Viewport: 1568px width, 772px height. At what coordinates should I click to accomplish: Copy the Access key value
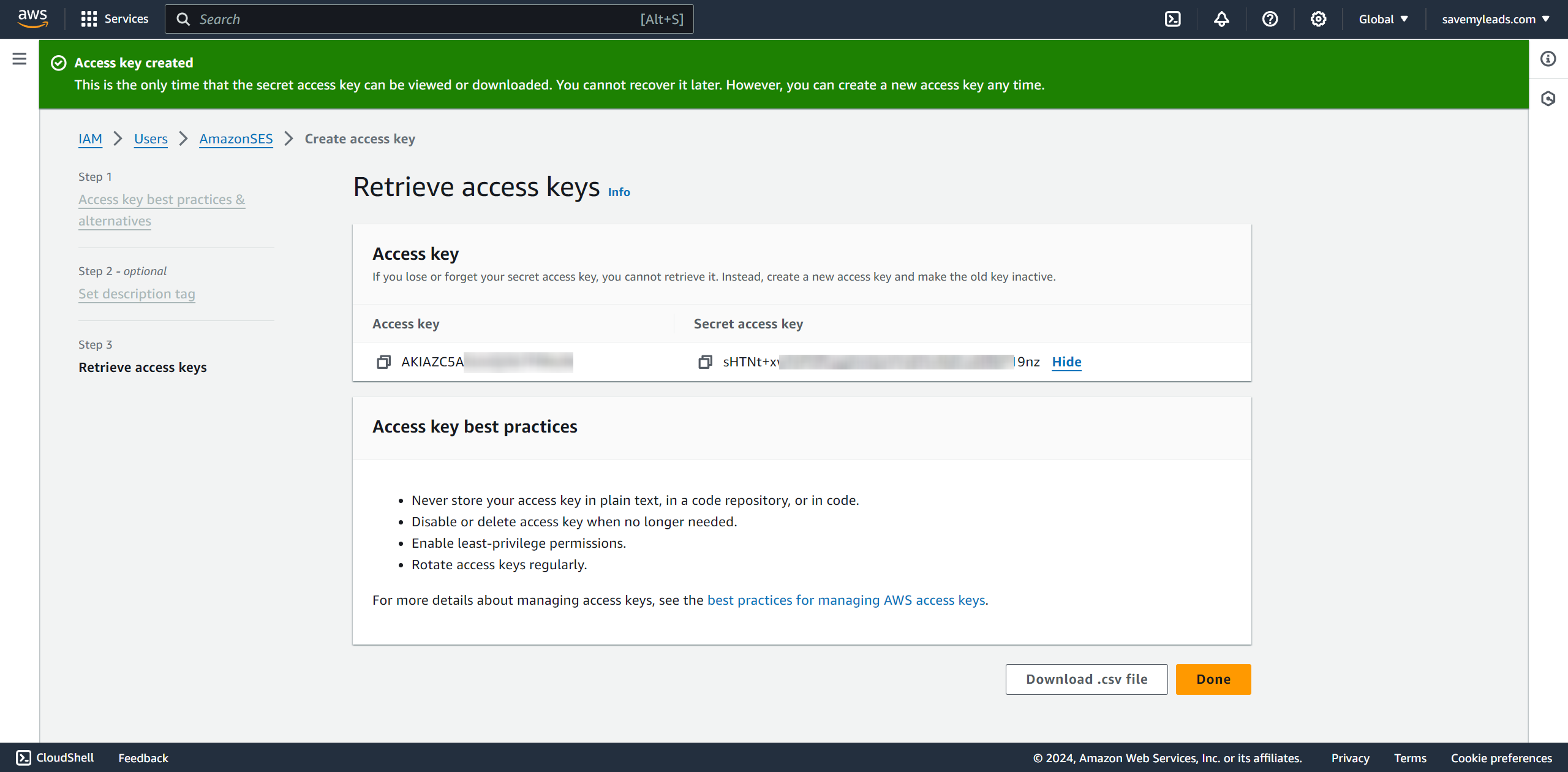click(383, 362)
